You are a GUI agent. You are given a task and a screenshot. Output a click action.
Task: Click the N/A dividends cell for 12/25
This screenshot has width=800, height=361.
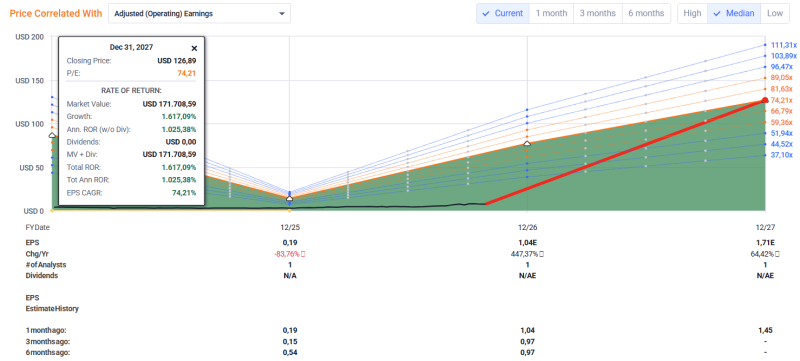(x=289, y=275)
